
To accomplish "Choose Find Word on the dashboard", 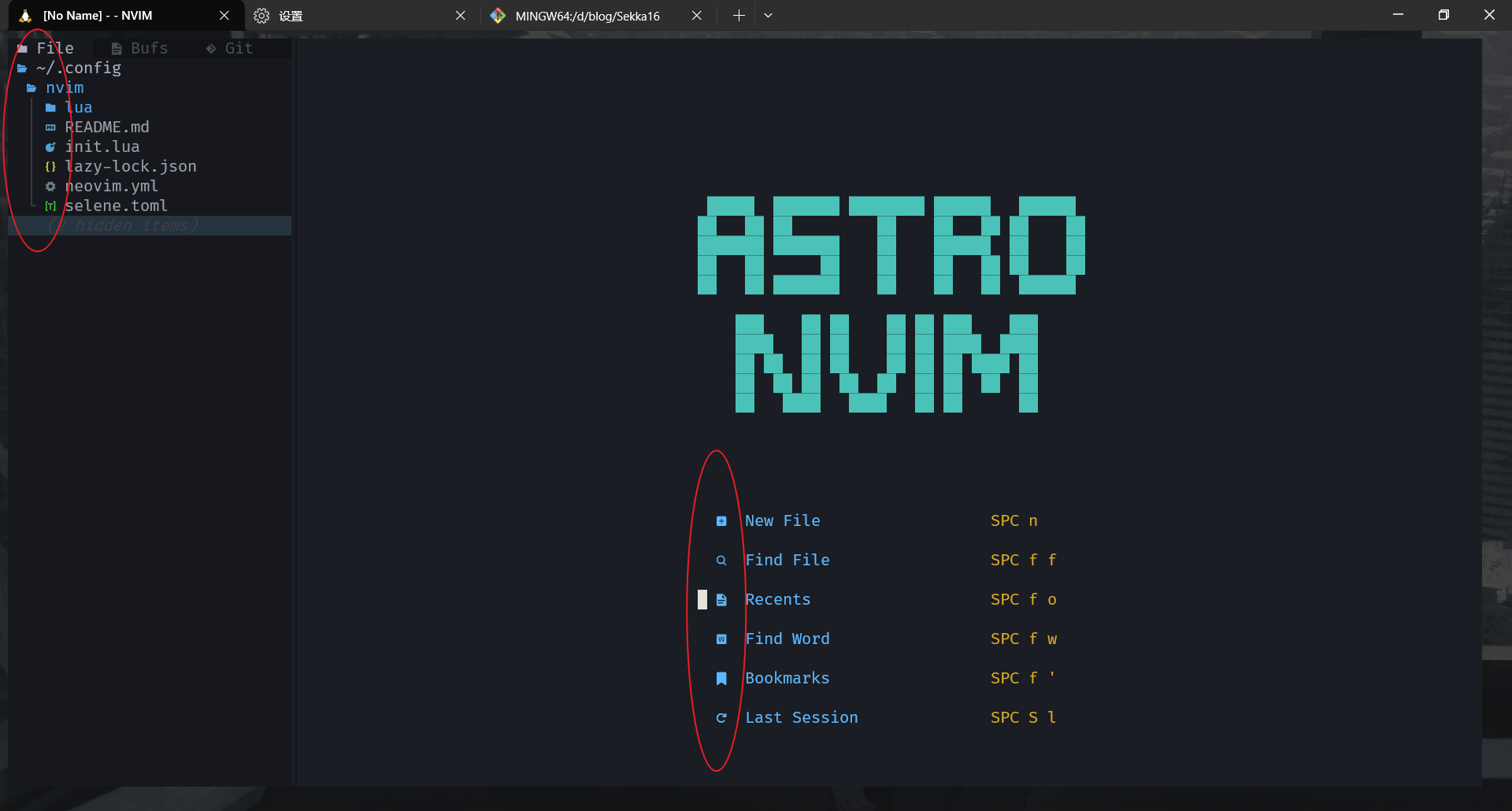I will click(787, 639).
